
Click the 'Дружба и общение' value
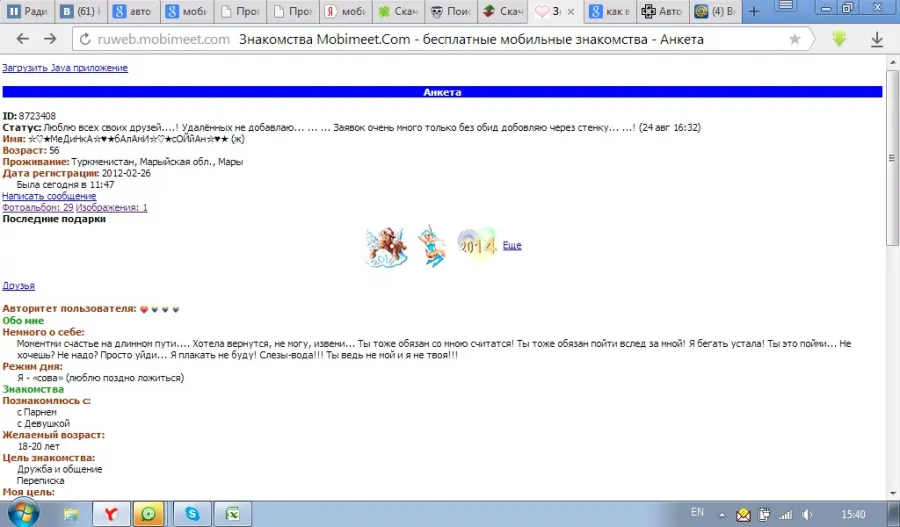point(60,469)
